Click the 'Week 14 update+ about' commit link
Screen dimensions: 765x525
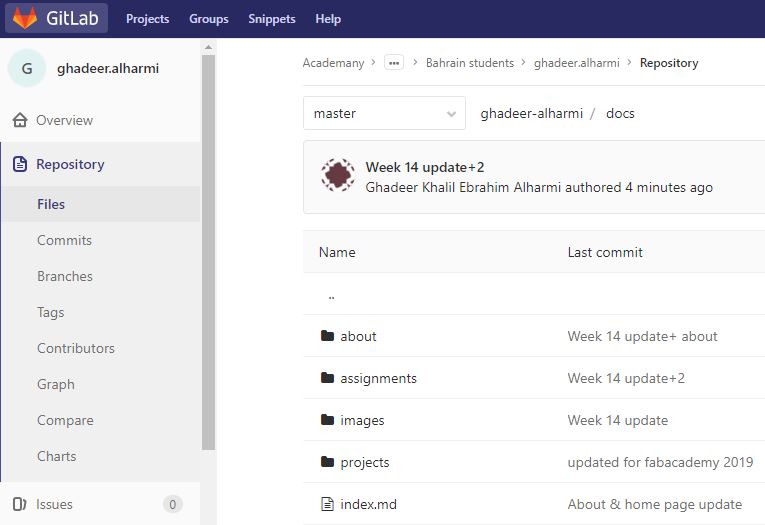[x=643, y=336]
